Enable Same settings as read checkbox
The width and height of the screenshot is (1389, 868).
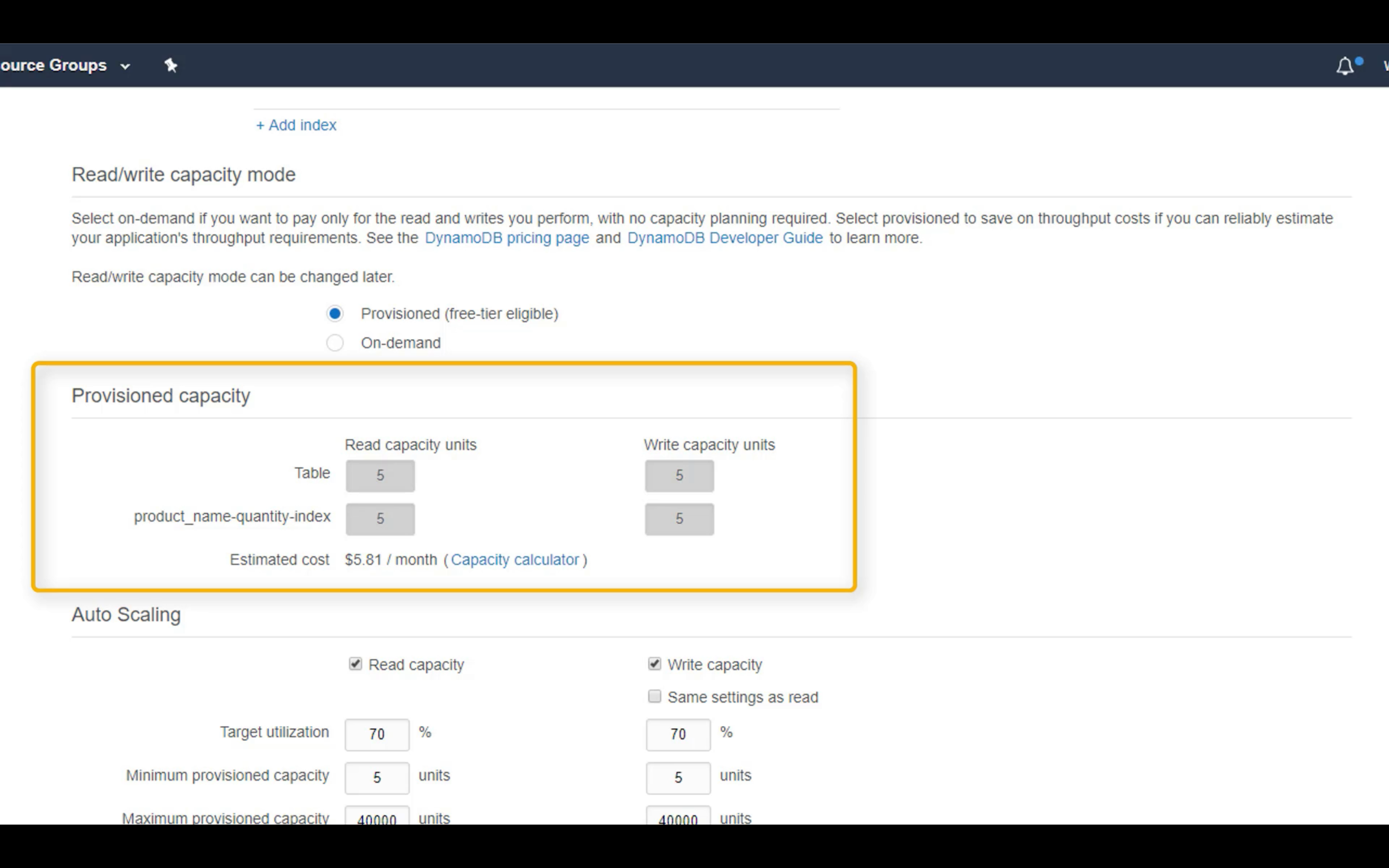coord(654,697)
